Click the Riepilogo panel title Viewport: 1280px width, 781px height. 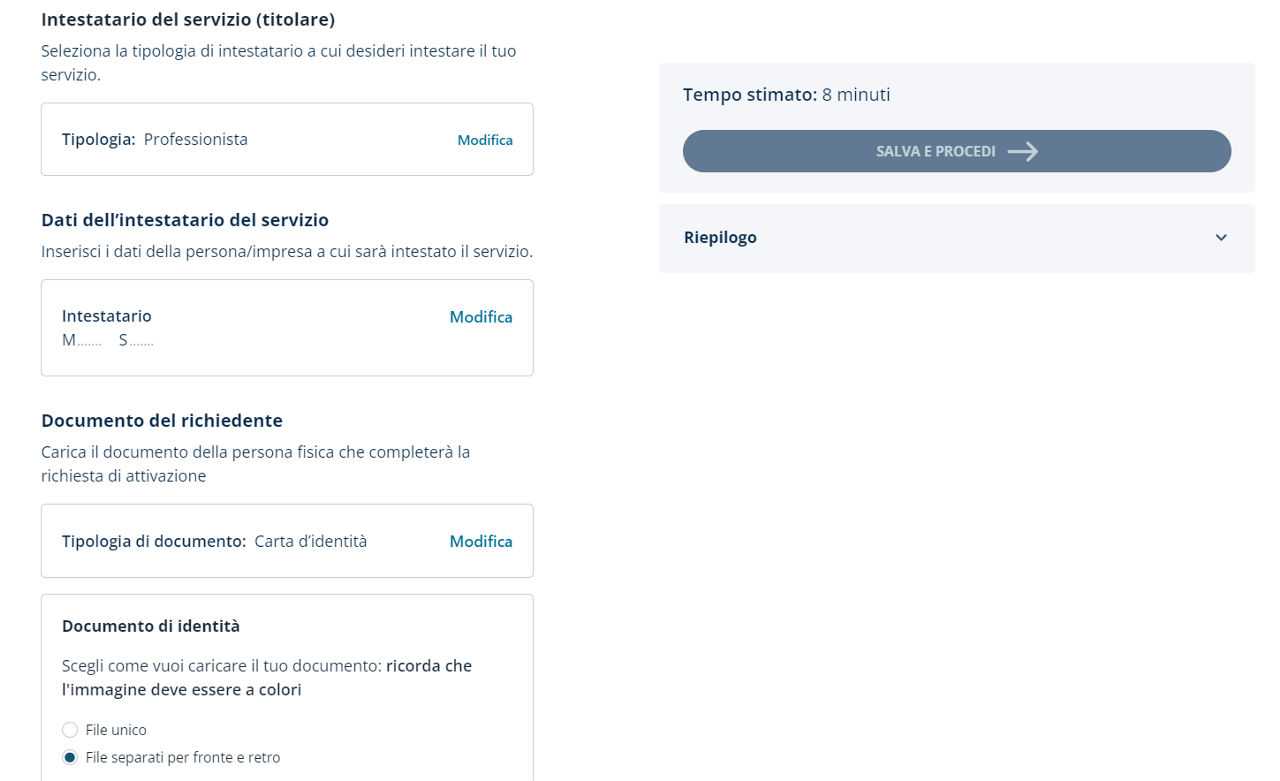coord(720,238)
